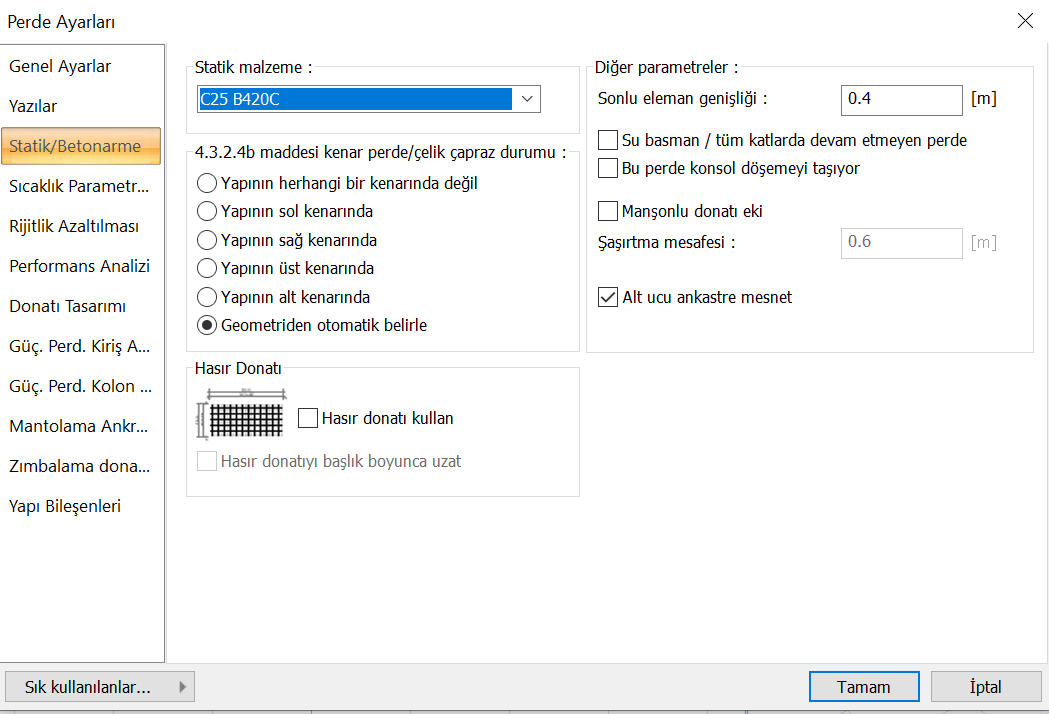
Task: Open the 'Sık kullanılanlar...' menu button
Action: [x=100, y=687]
